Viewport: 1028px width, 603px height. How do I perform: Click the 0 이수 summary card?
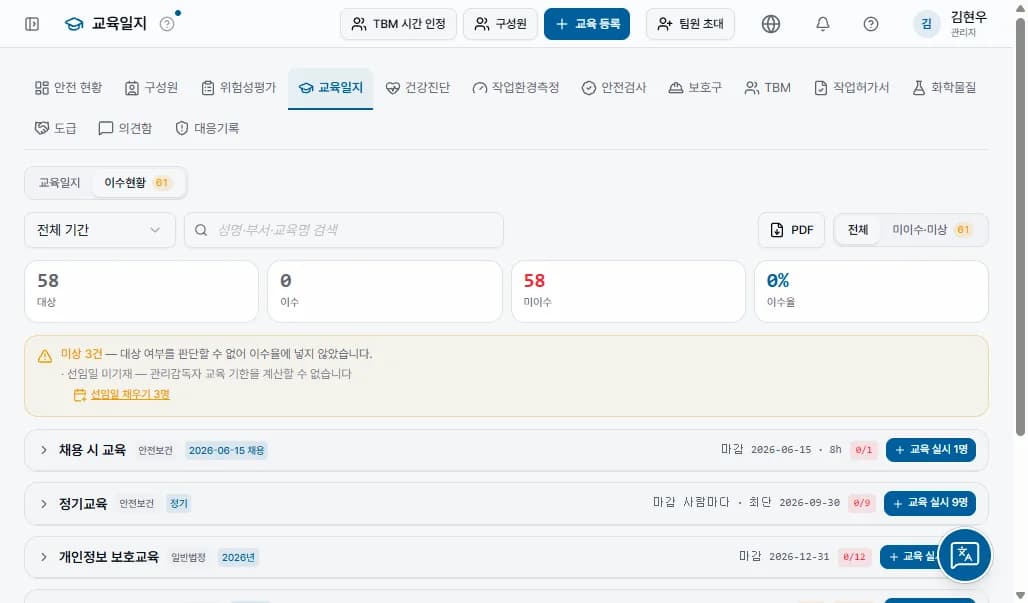pos(385,292)
